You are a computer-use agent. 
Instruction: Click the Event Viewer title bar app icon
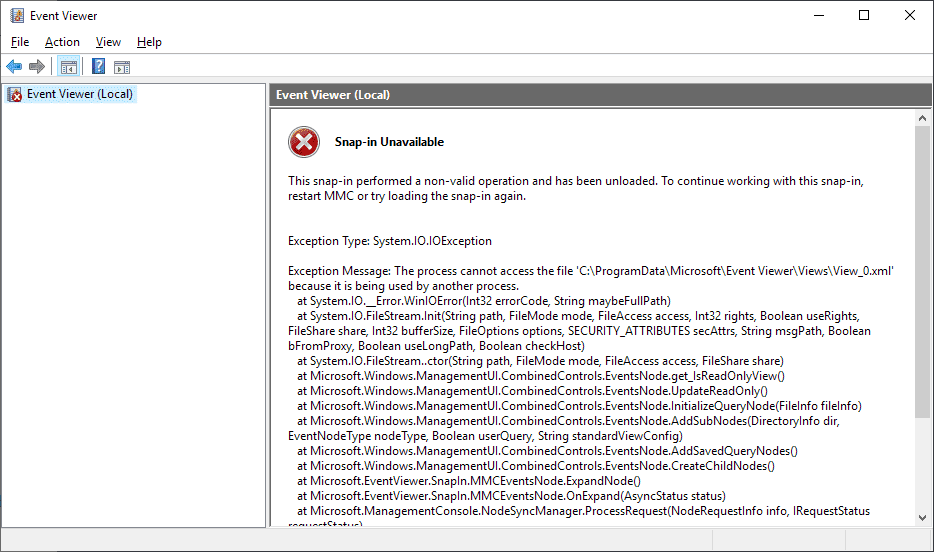click(17, 15)
